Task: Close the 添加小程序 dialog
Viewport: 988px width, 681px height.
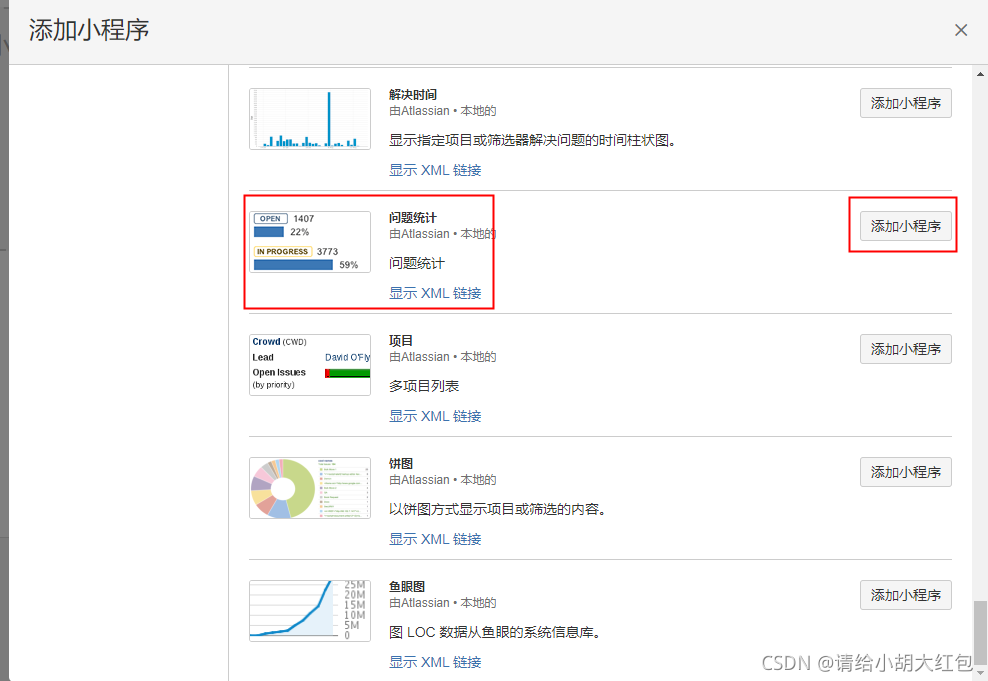Action: (960, 30)
